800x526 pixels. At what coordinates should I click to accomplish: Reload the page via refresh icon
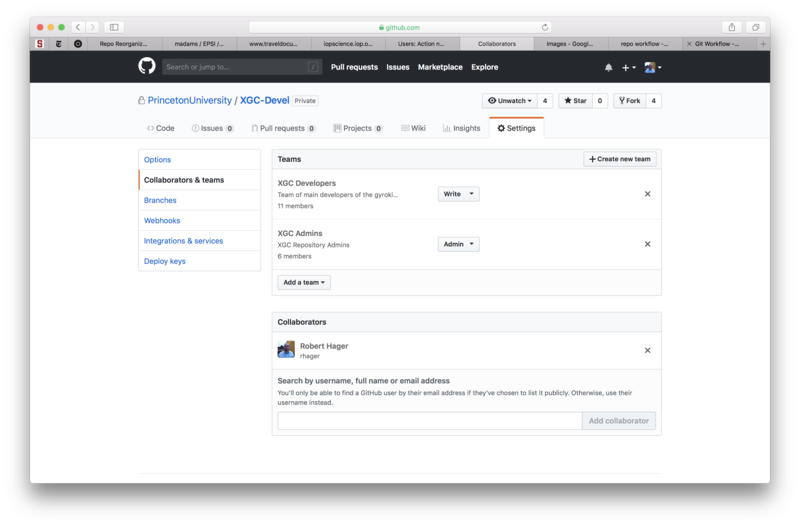tap(545, 27)
